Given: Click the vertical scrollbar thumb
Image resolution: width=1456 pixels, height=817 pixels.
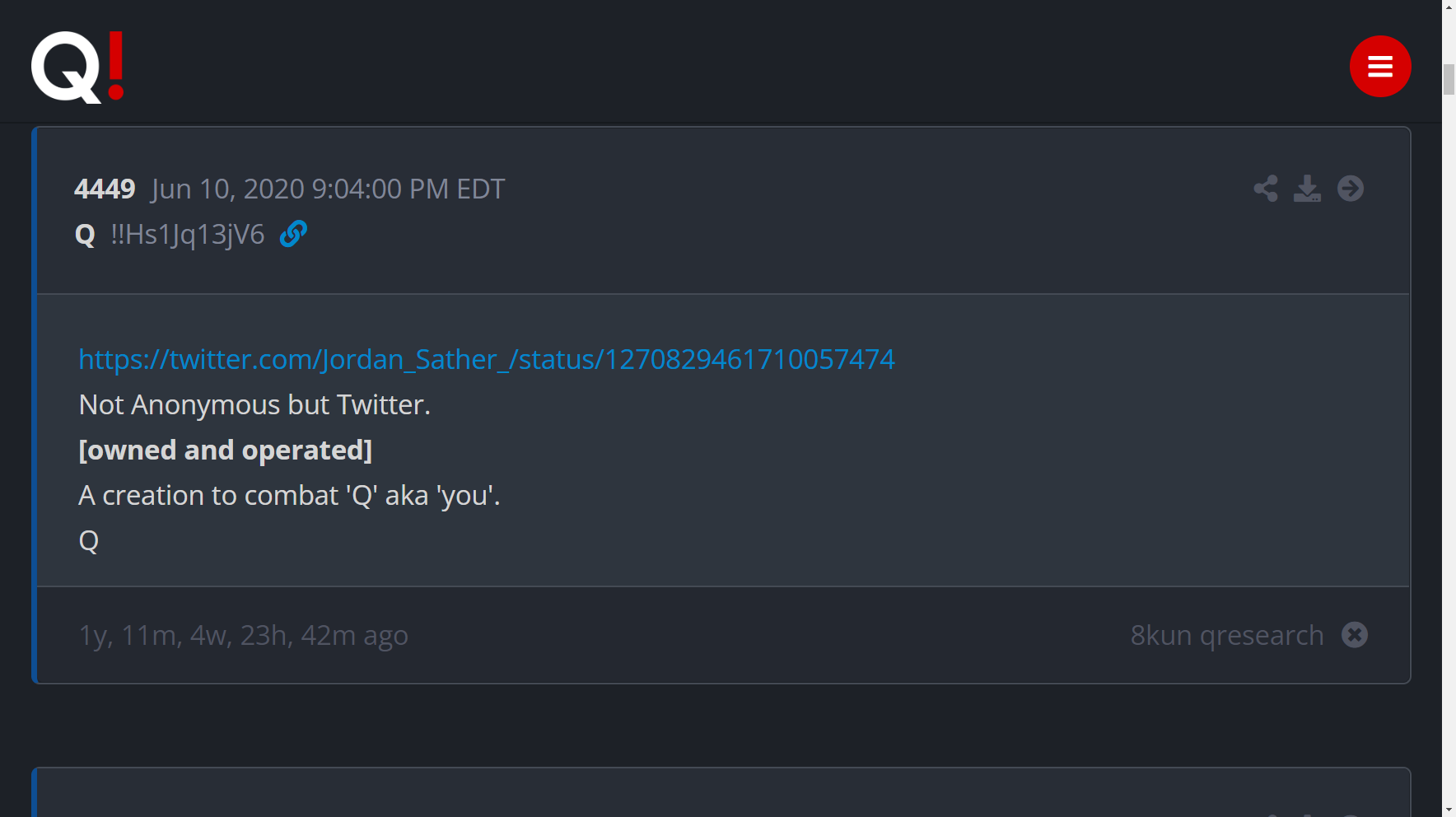Looking at the screenshot, I should click(x=1449, y=78).
